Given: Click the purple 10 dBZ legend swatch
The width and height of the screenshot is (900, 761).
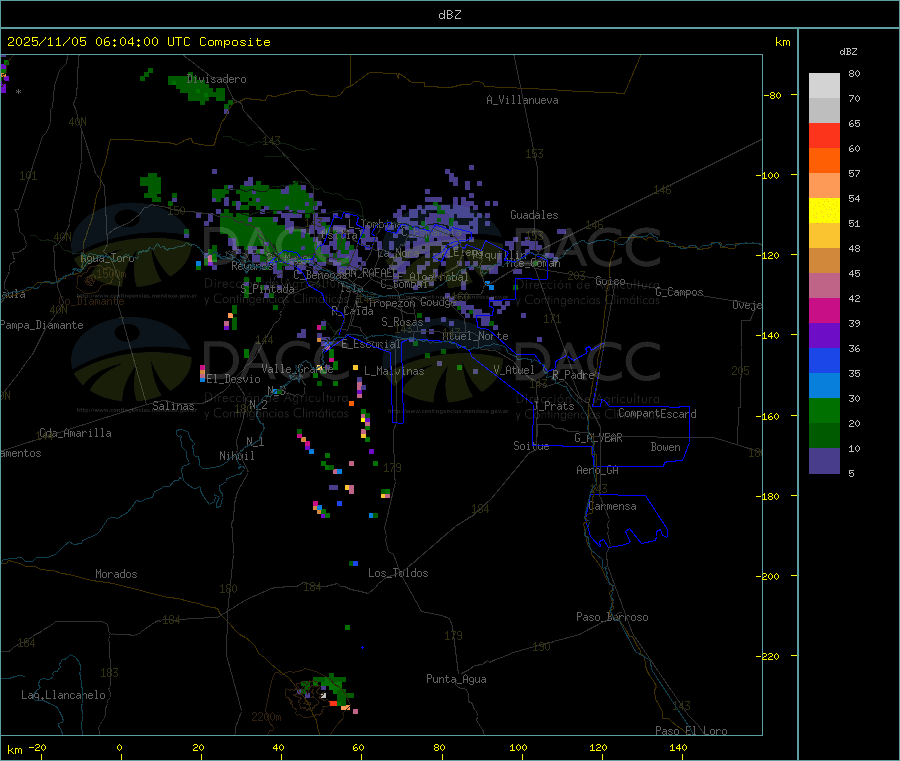Looking at the screenshot, I should pos(824,461).
